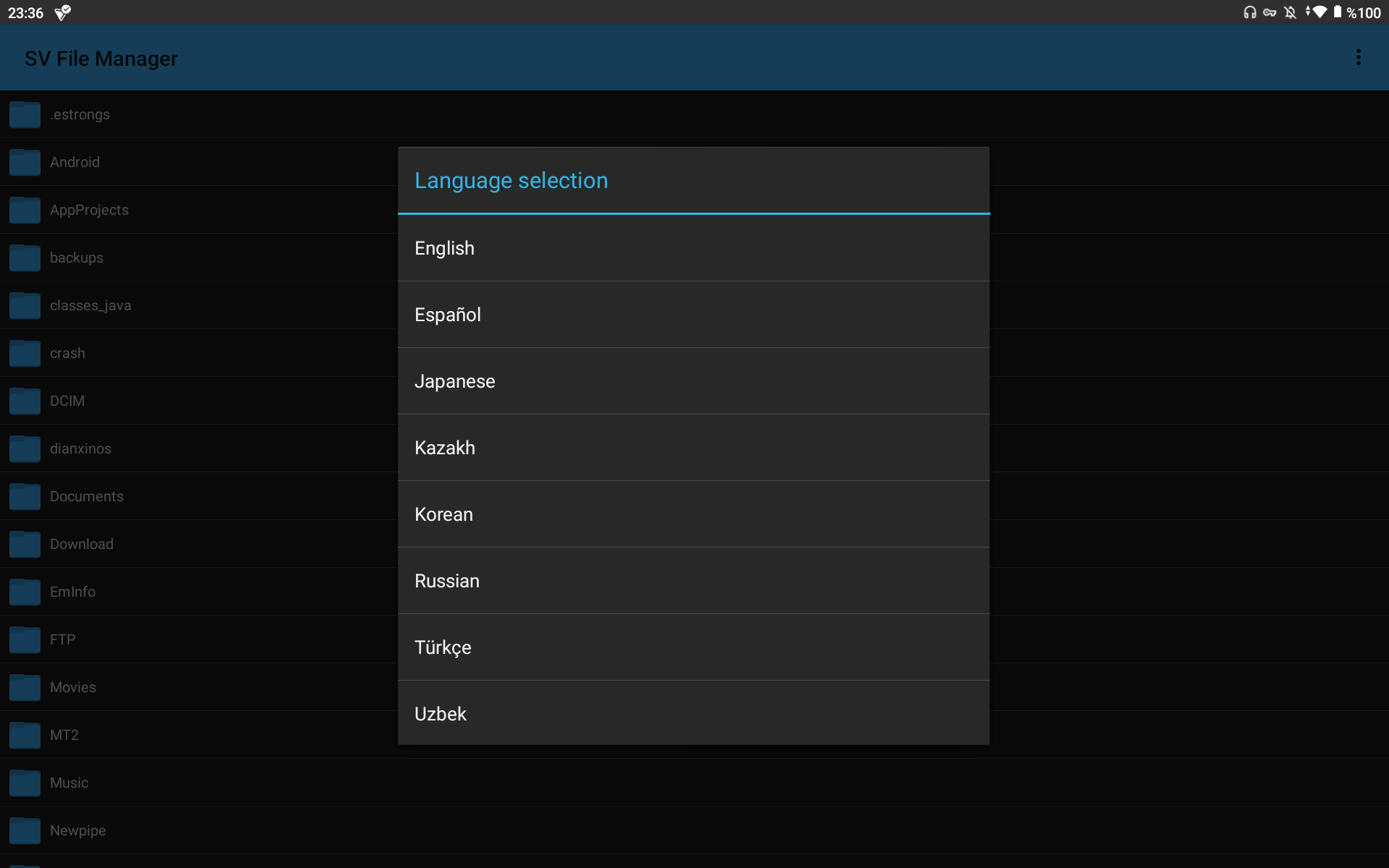Select Russian in the language selection
This screenshot has width=1389, height=868.
pos(693,580)
